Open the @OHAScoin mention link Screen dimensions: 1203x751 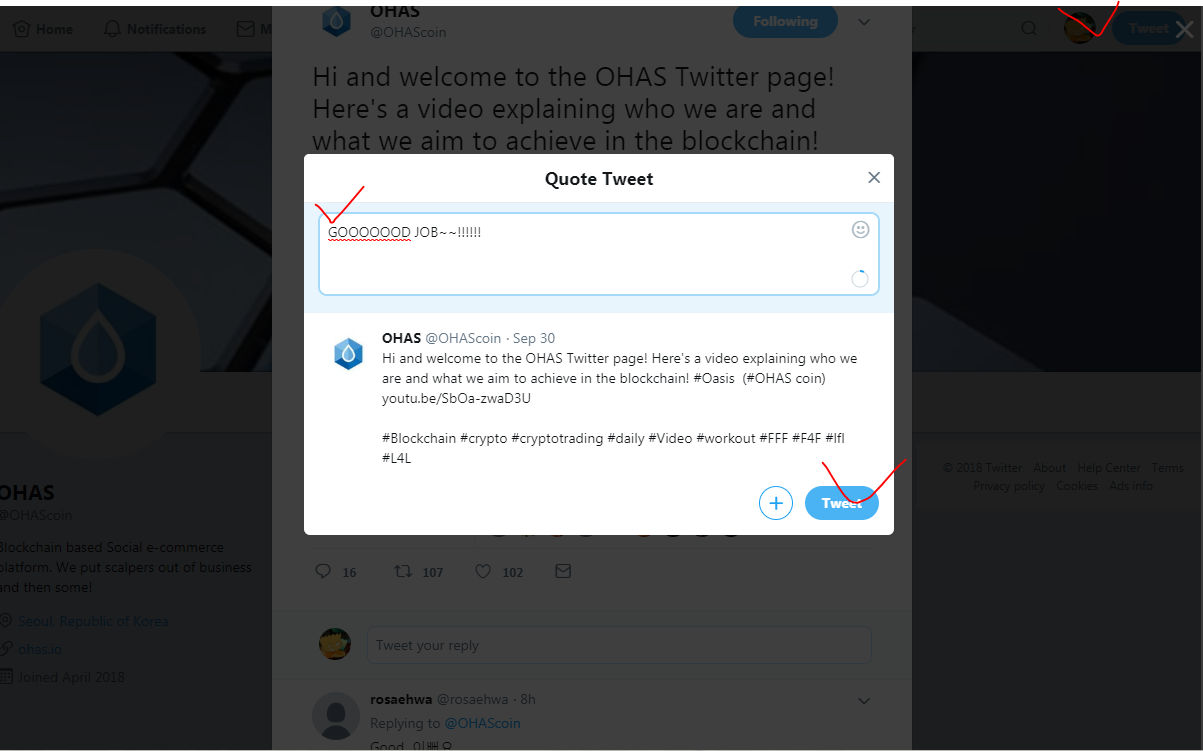[482, 723]
